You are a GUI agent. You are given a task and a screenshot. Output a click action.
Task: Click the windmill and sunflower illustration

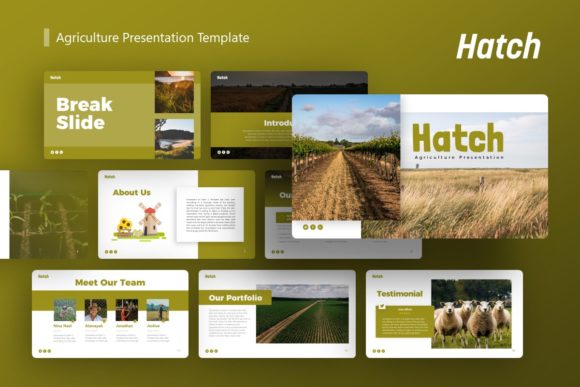click(139, 221)
